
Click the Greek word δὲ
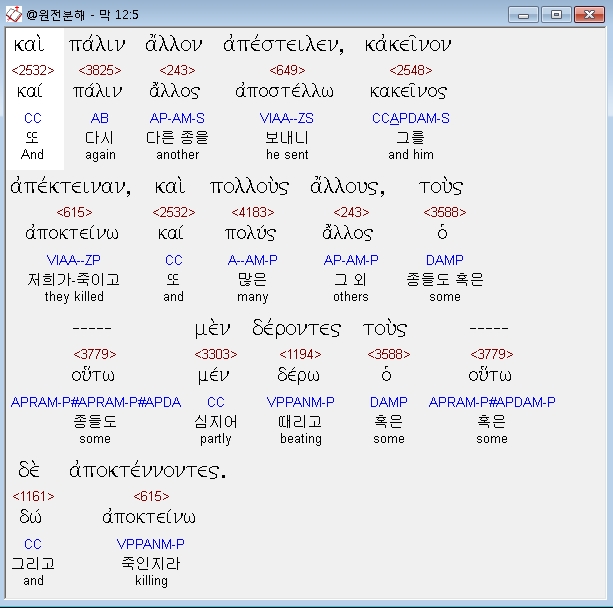29,470
